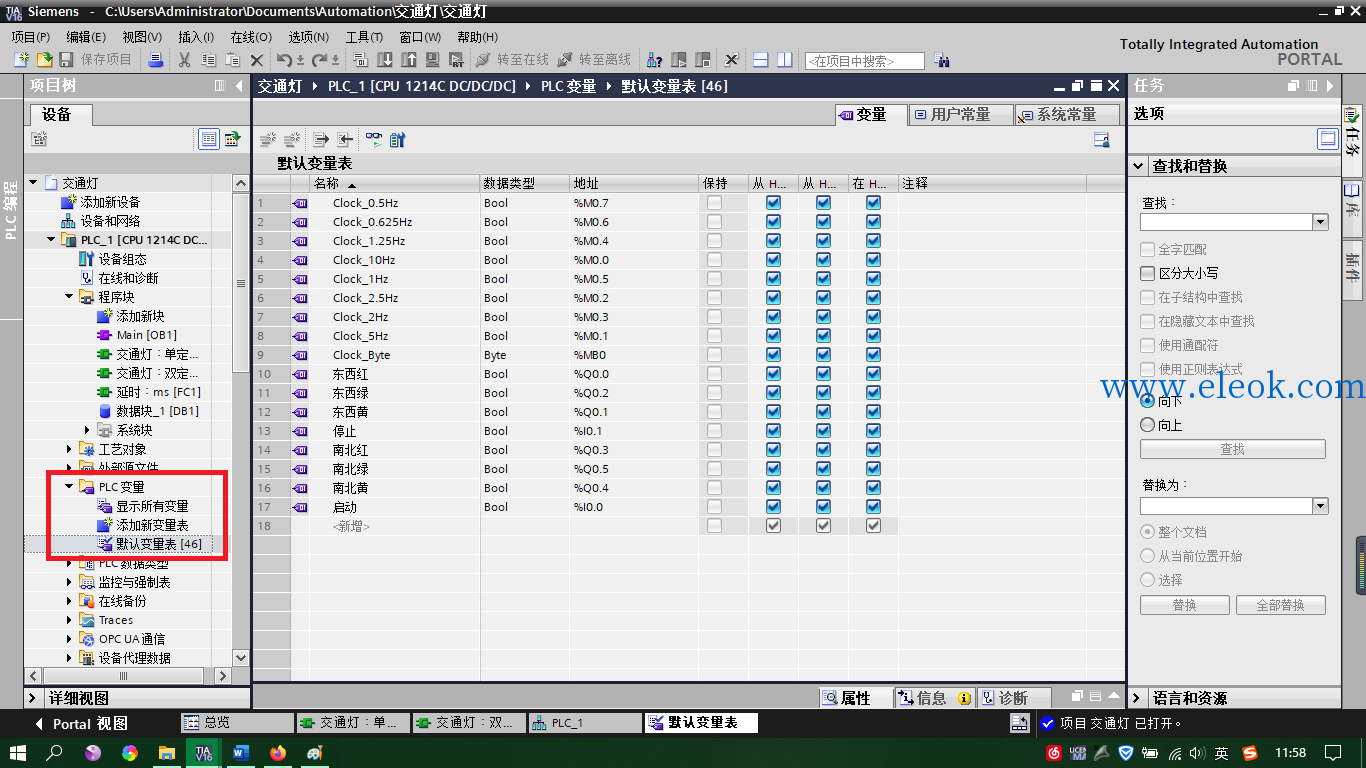The height and width of the screenshot is (768, 1366).
Task: Open the TIA Portal V16 taskbar icon
Action: coord(203,752)
